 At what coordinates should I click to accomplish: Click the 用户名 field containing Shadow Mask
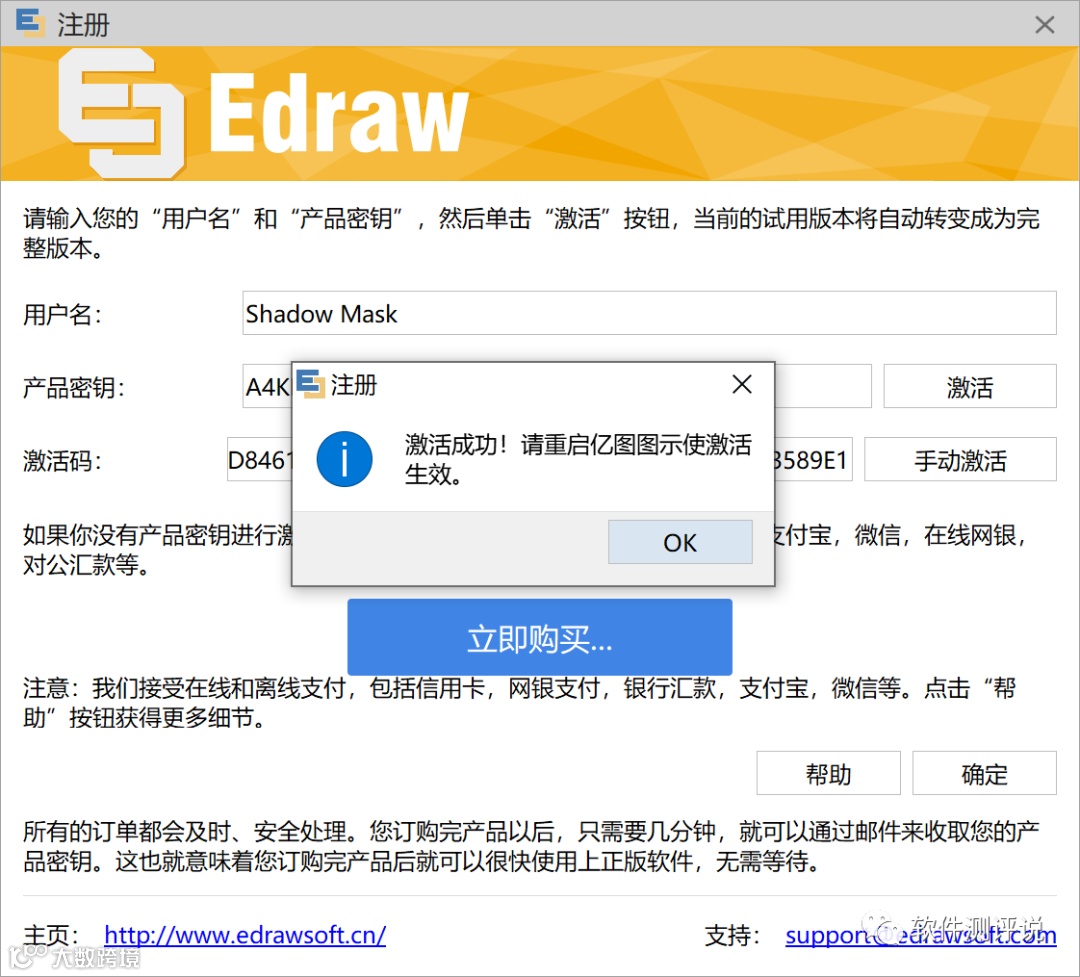[649, 313]
